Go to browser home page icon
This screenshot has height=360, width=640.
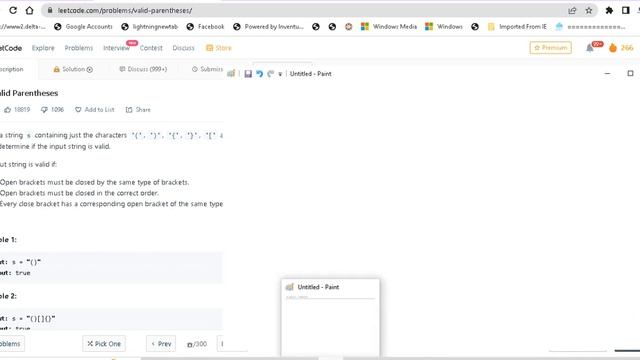coord(29,10)
